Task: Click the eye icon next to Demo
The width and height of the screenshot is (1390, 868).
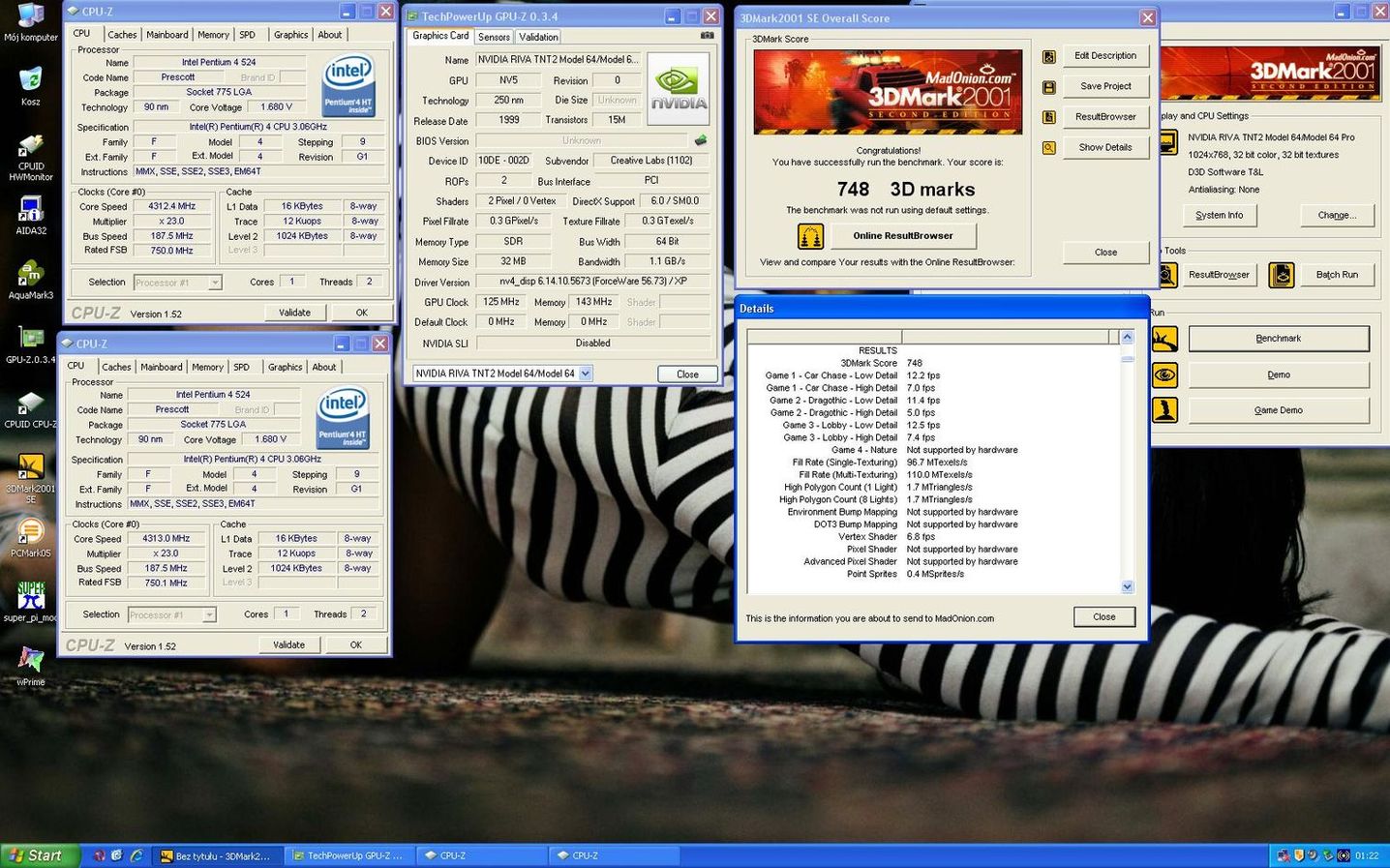Action: (1164, 374)
